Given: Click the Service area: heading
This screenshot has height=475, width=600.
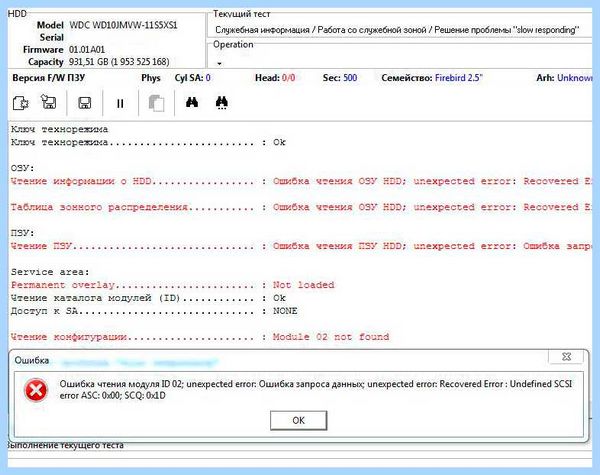Looking at the screenshot, I should tap(50, 272).
